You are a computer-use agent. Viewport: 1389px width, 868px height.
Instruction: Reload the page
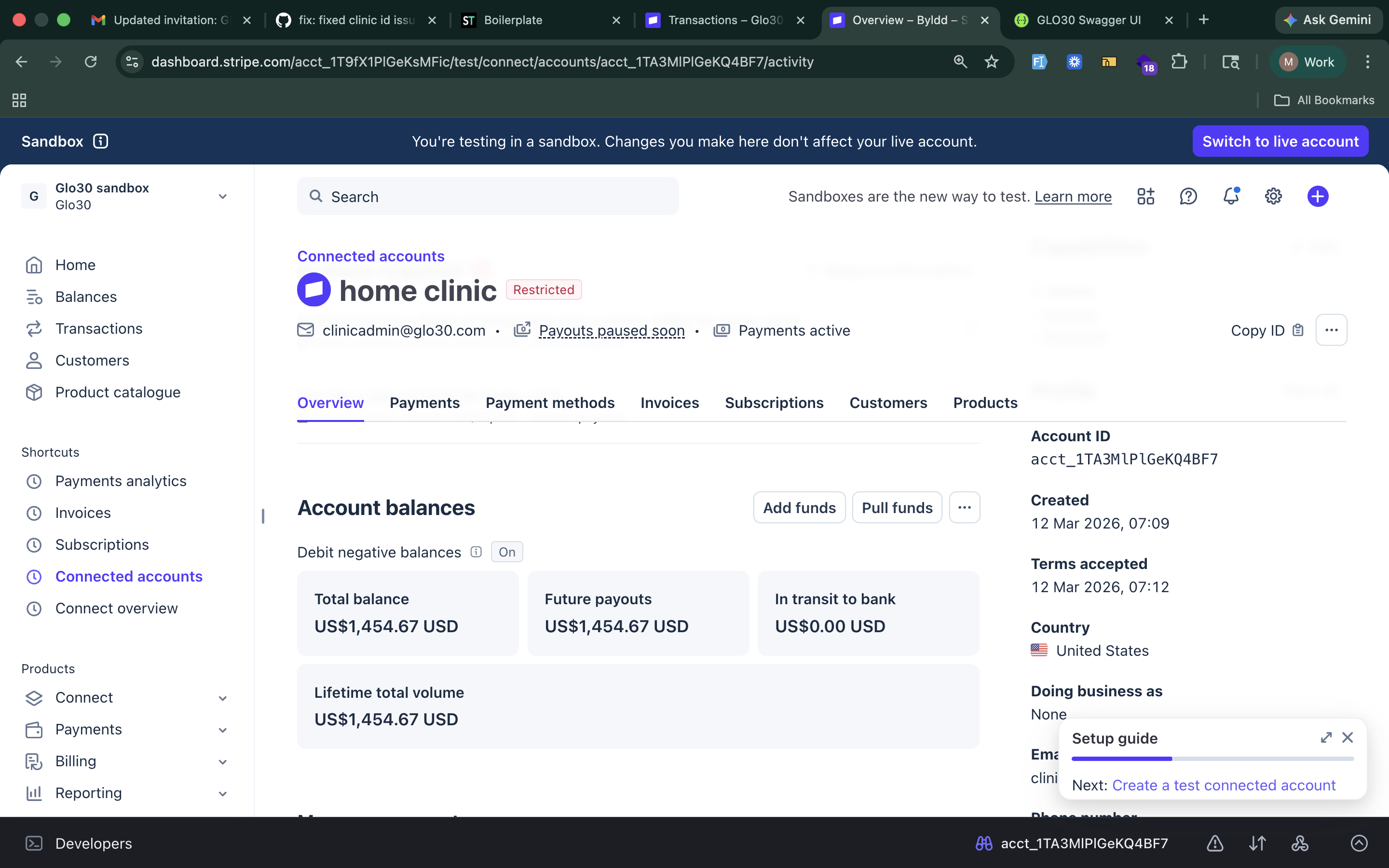(91, 61)
